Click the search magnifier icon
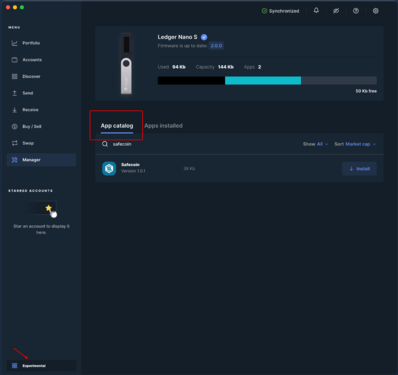The height and width of the screenshot is (375, 398). click(x=105, y=144)
